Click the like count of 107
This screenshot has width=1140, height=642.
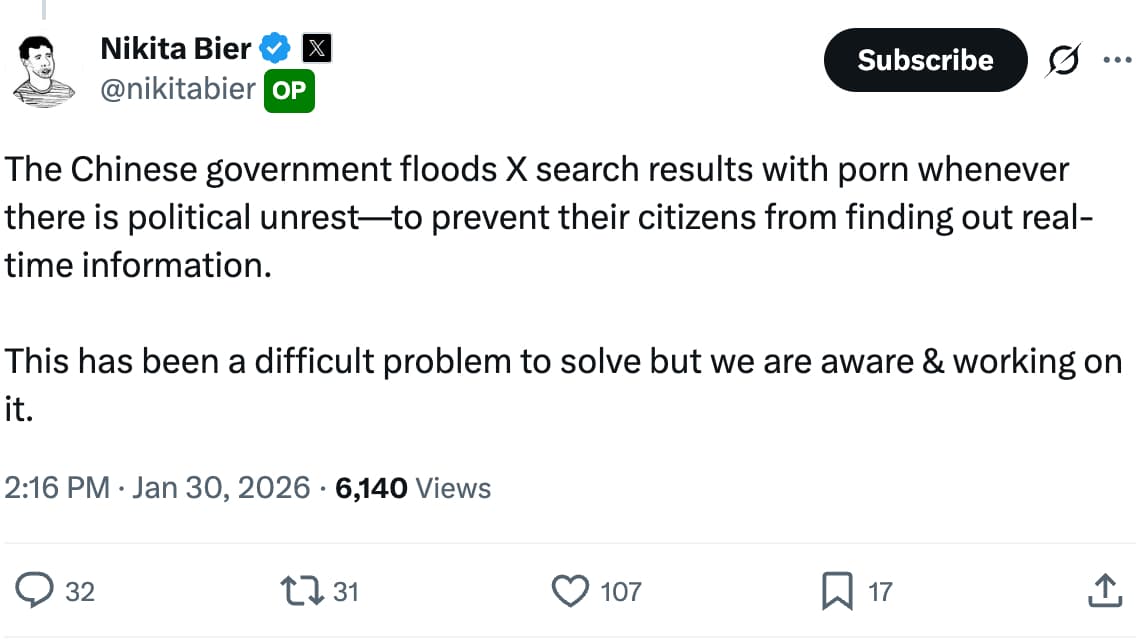click(x=620, y=592)
